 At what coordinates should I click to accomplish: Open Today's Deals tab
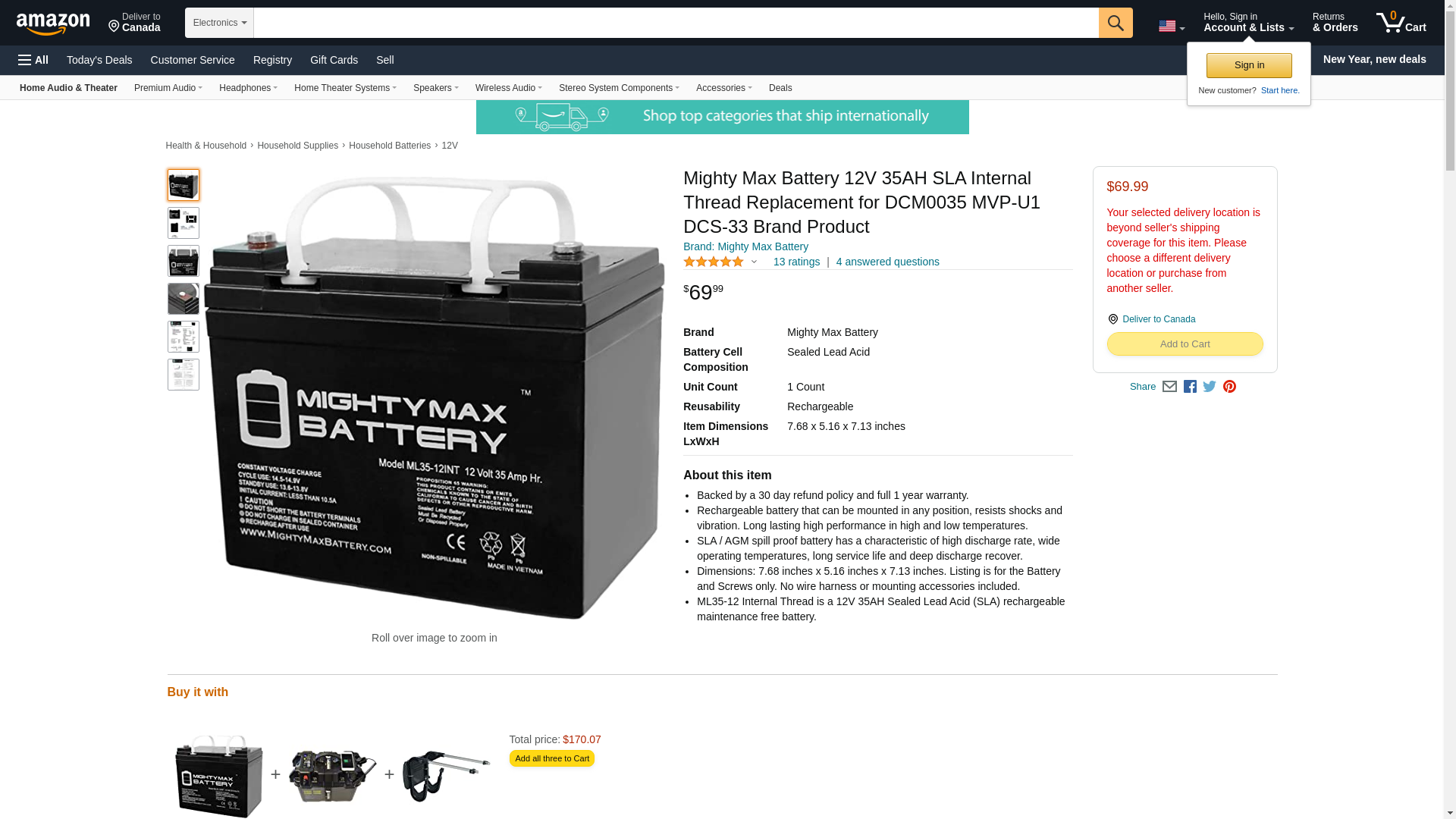pyautogui.click(x=99, y=60)
